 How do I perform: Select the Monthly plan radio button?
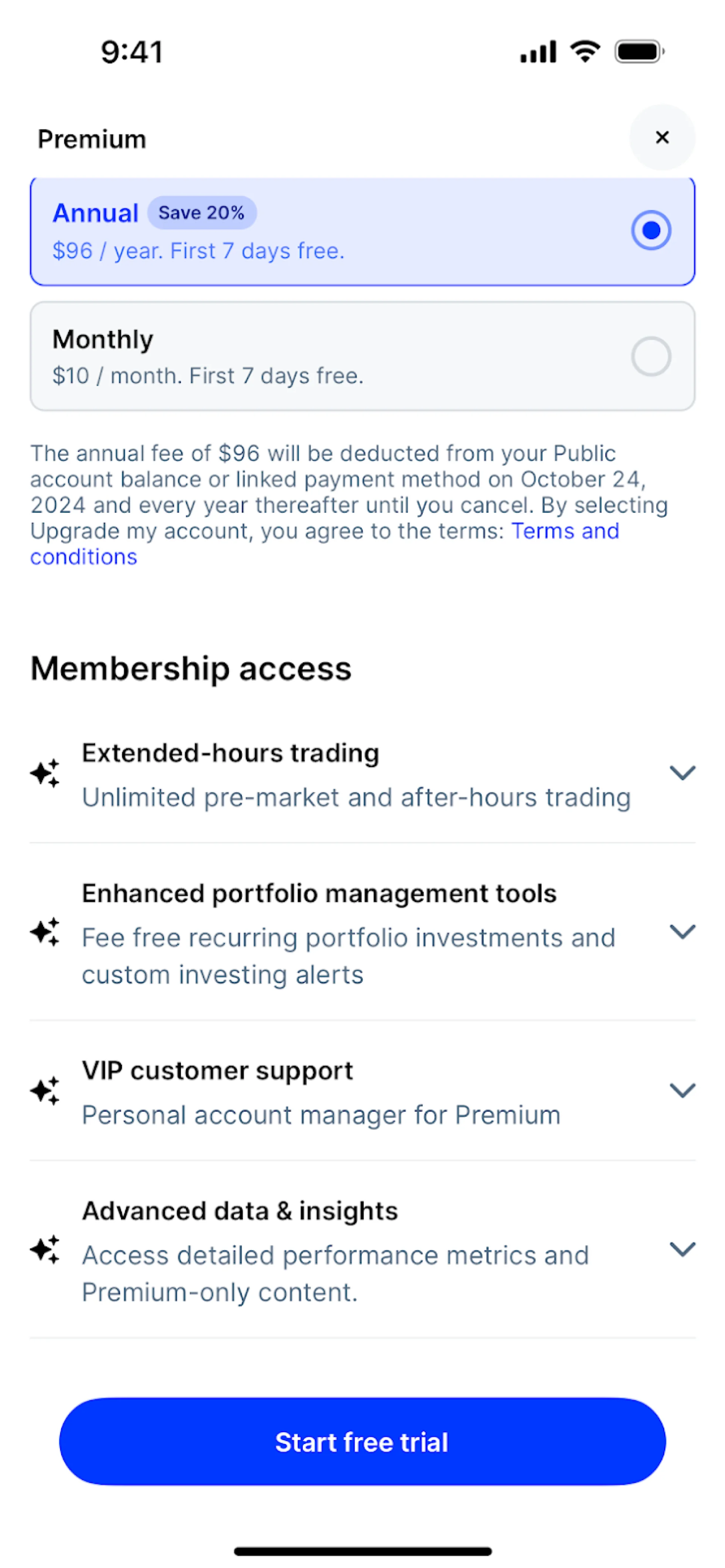651,357
